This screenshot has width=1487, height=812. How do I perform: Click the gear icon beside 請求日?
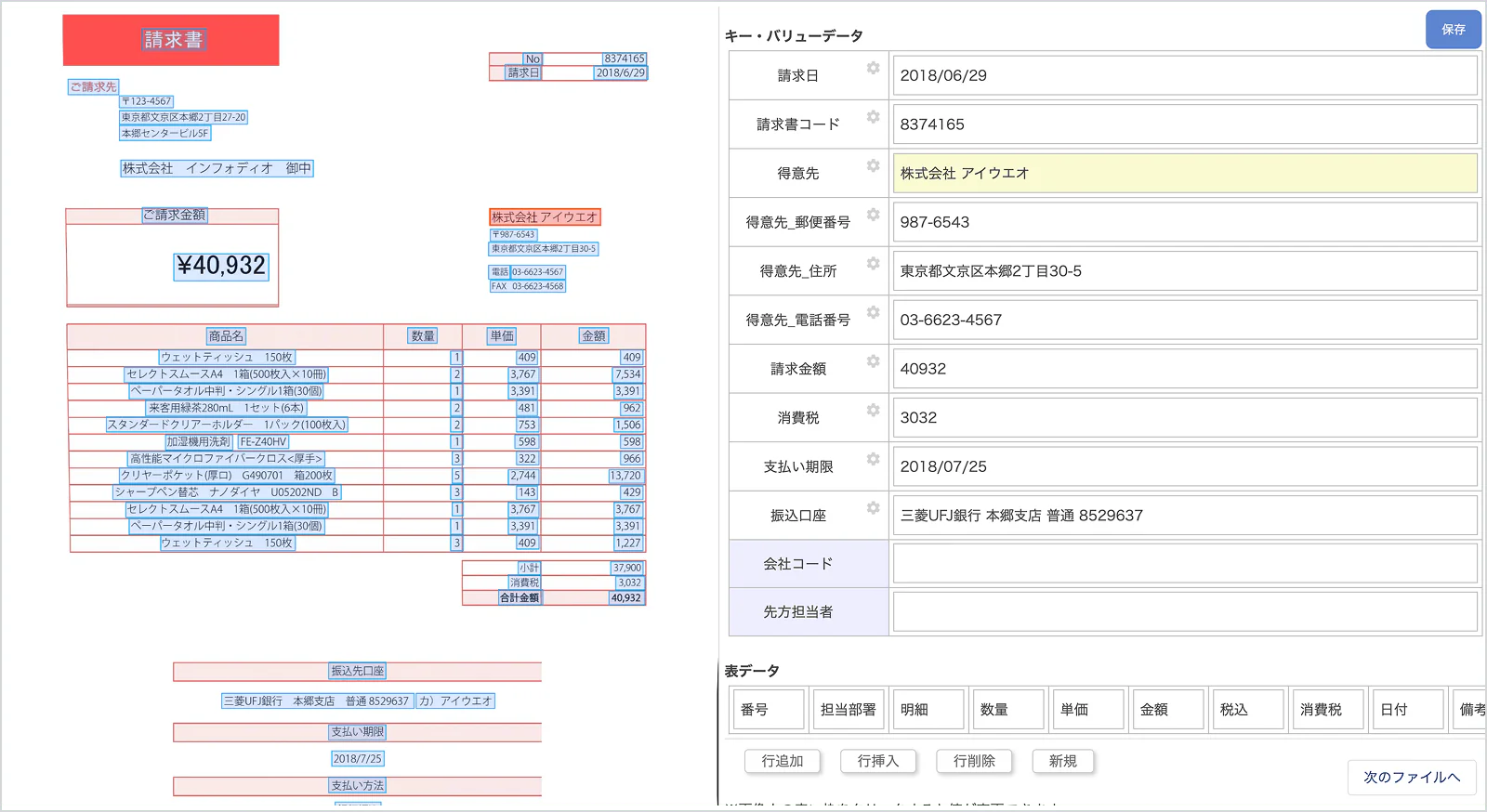[x=873, y=68]
